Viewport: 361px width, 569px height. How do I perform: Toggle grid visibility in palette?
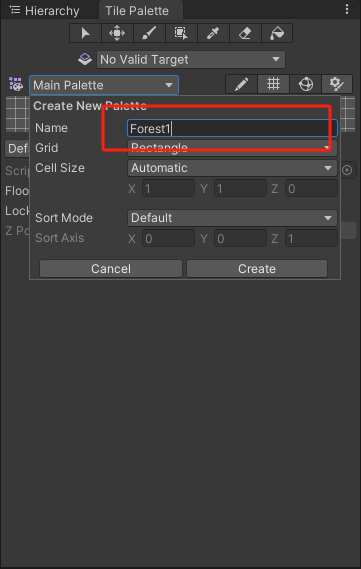pyautogui.click(x=273, y=85)
